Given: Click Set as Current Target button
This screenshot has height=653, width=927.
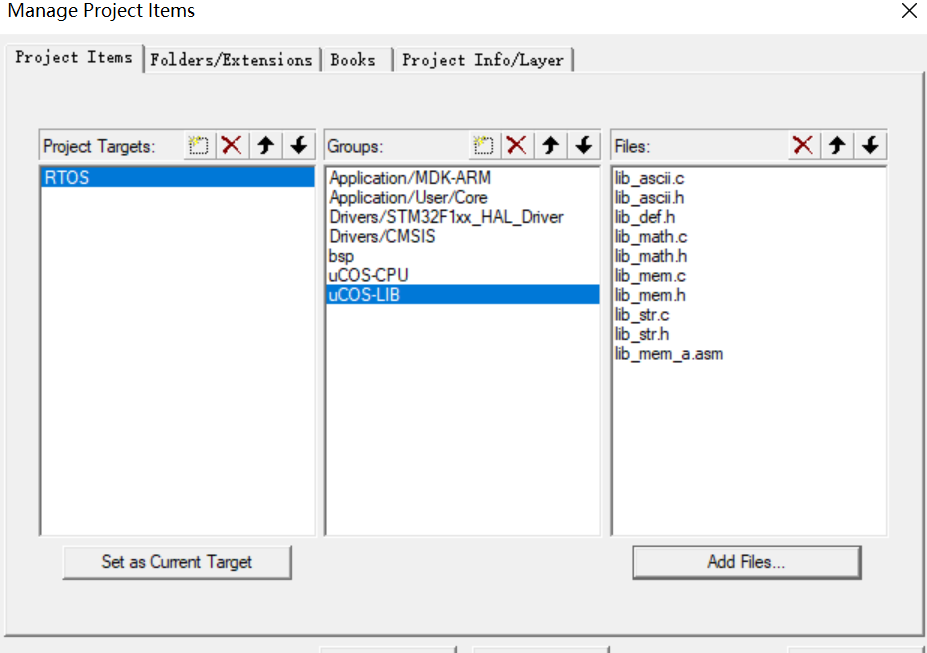Looking at the screenshot, I should click(177, 562).
